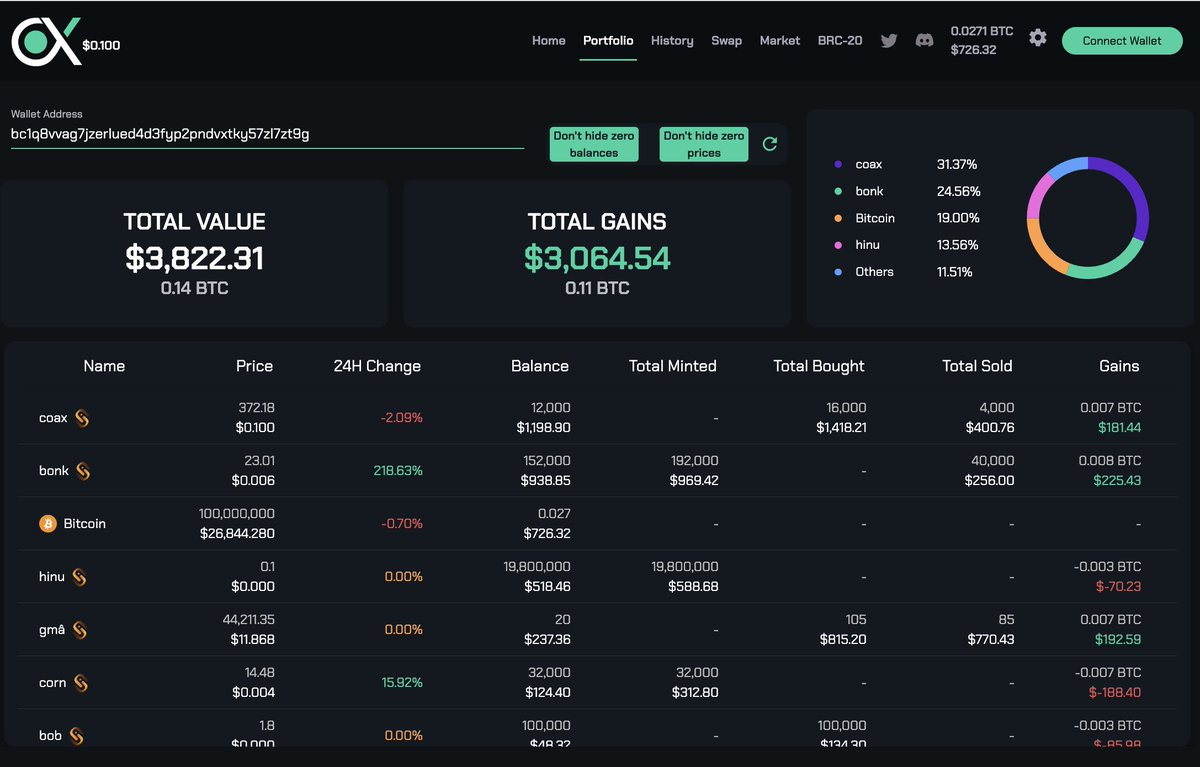Click the corn 15.92% change value
The width and height of the screenshot is (1200, 767).
point(402,682)
